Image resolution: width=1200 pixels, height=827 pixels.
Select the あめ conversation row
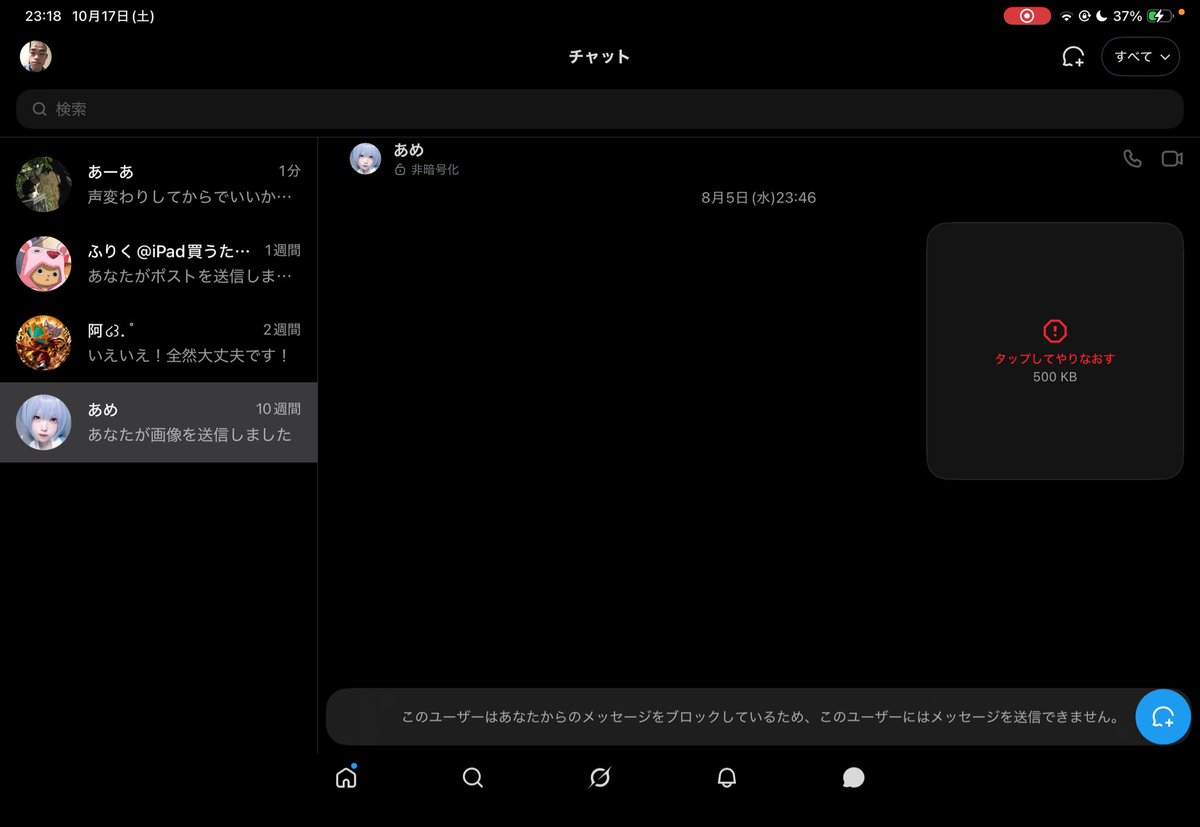[158, 422]
